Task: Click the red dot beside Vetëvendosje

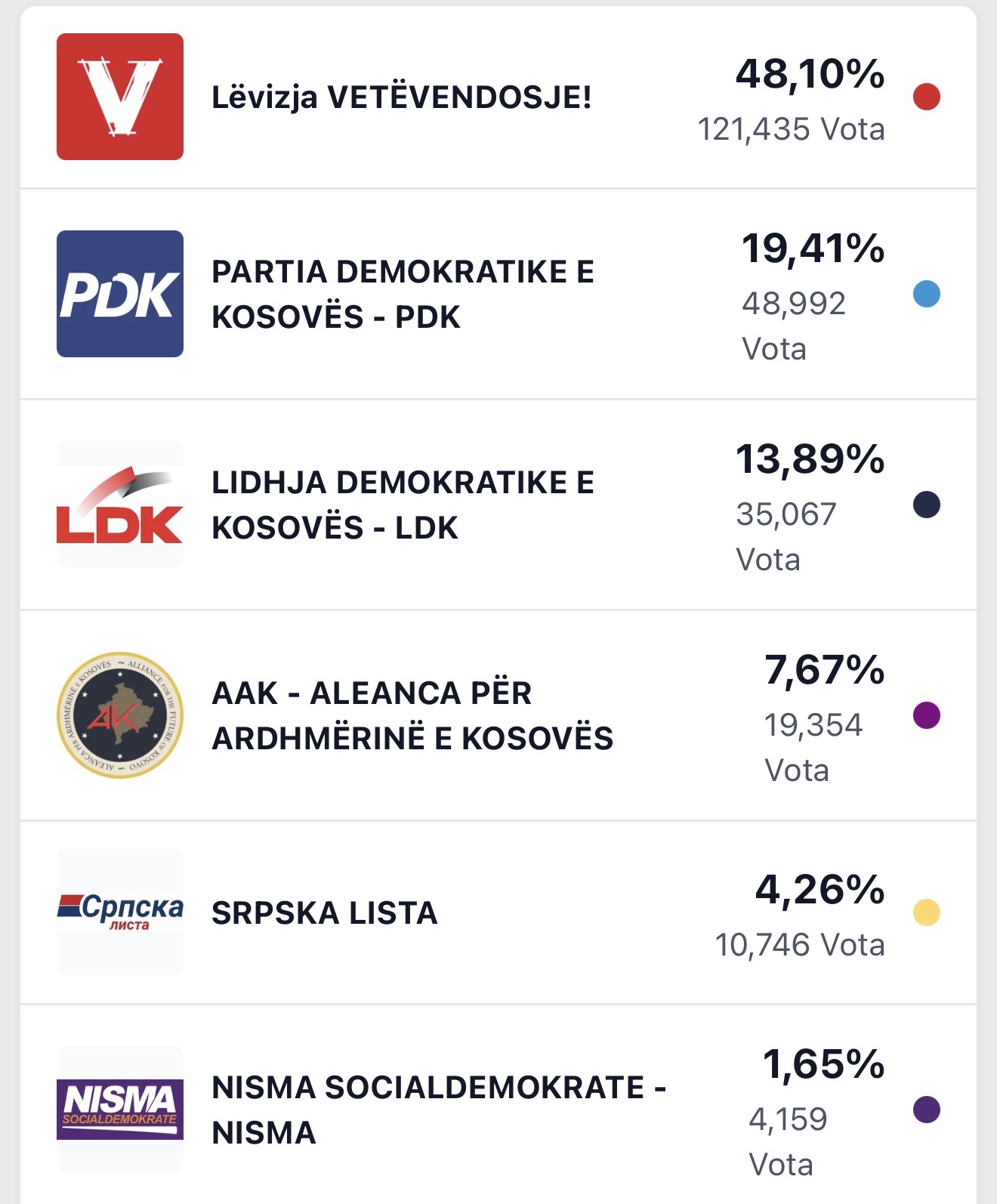Action: point(926,97)
